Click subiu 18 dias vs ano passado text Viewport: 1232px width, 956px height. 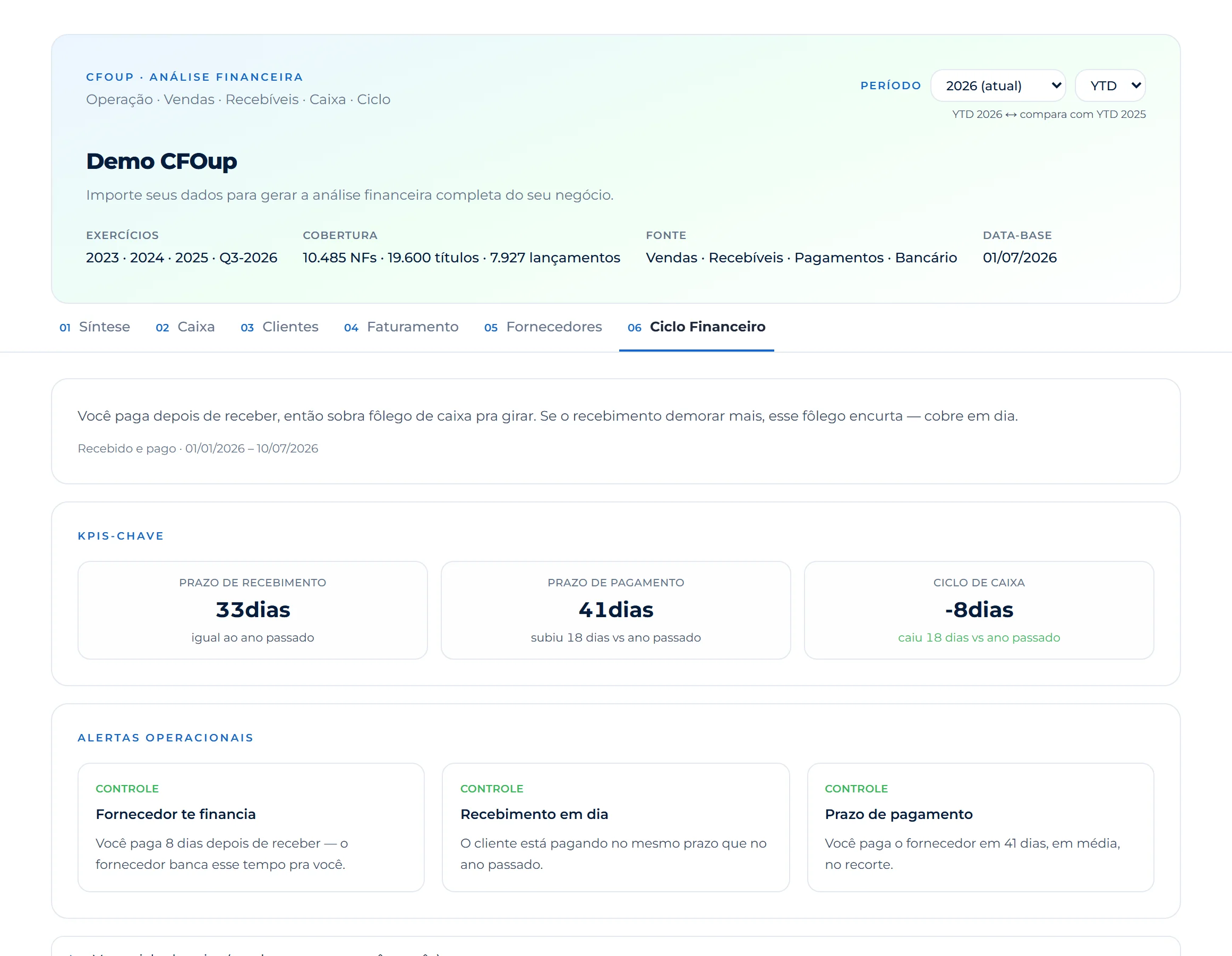pos(615,638)
